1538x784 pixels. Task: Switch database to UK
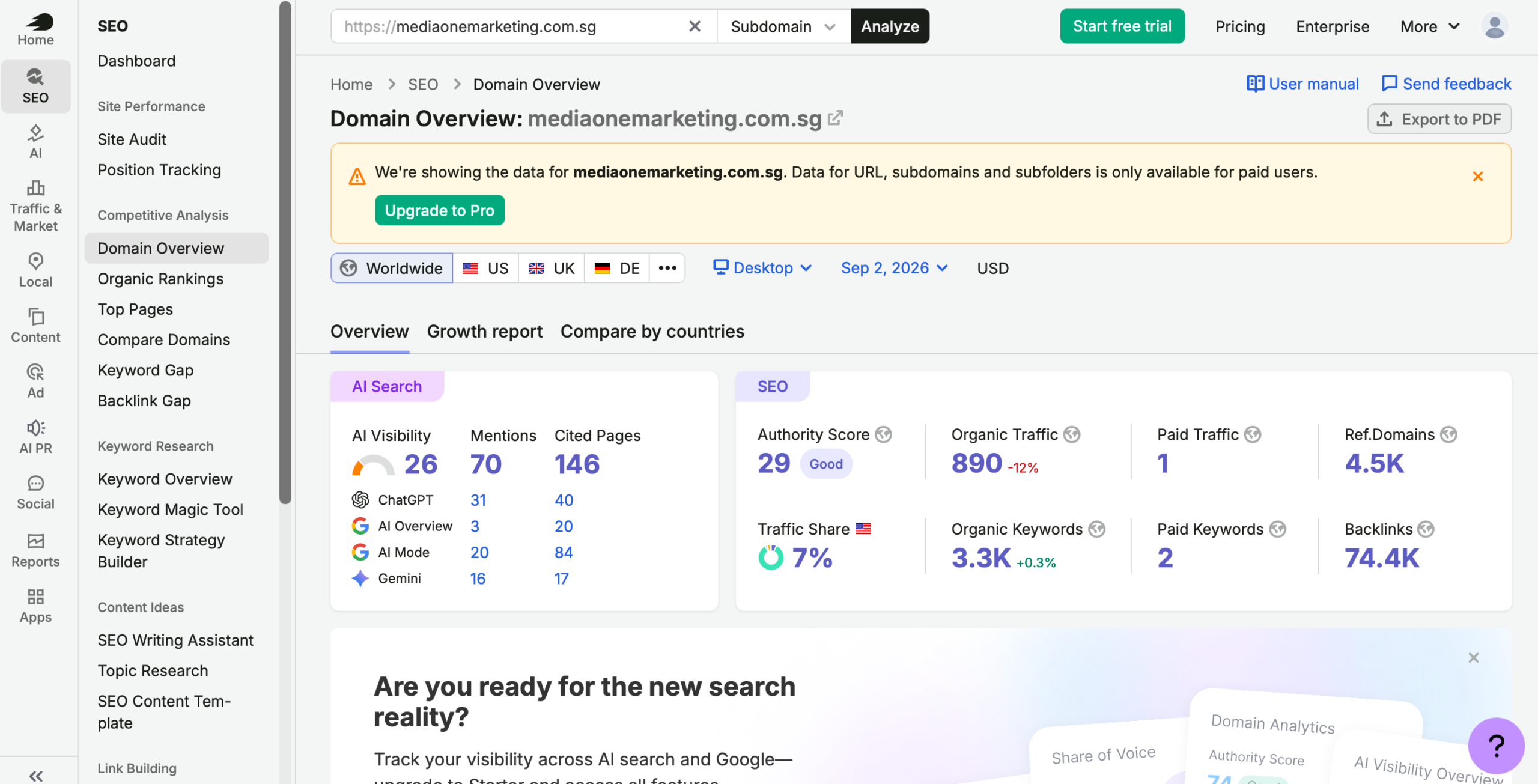click(x=552, y=268)
